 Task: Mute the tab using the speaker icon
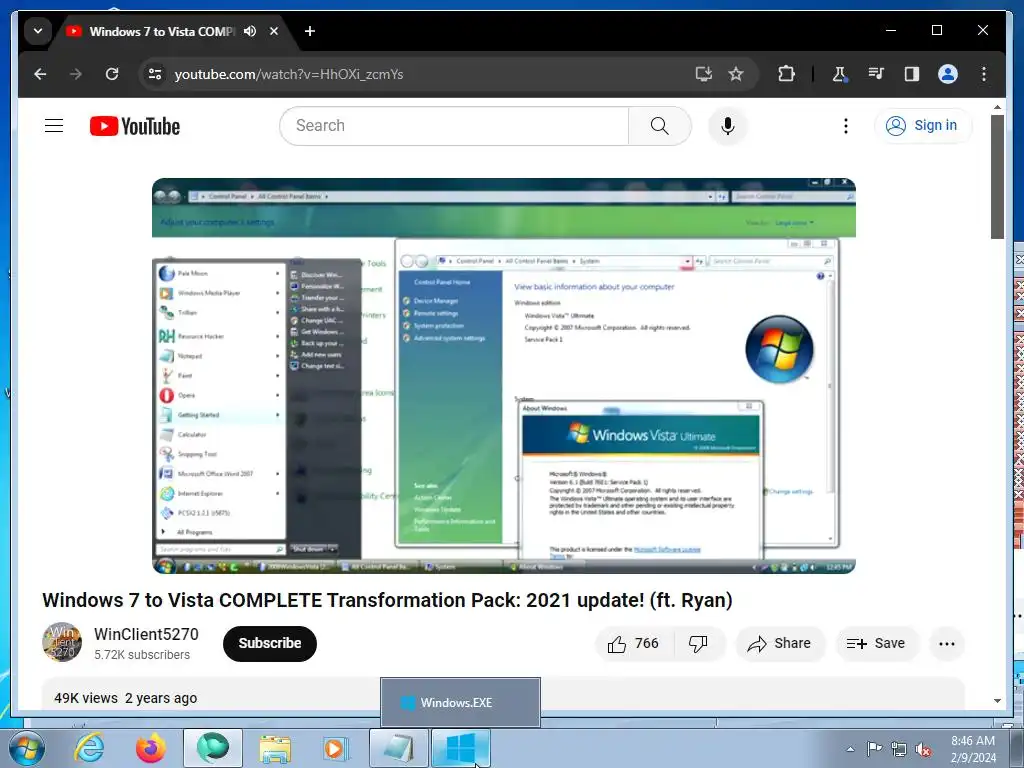pos(250,31)
